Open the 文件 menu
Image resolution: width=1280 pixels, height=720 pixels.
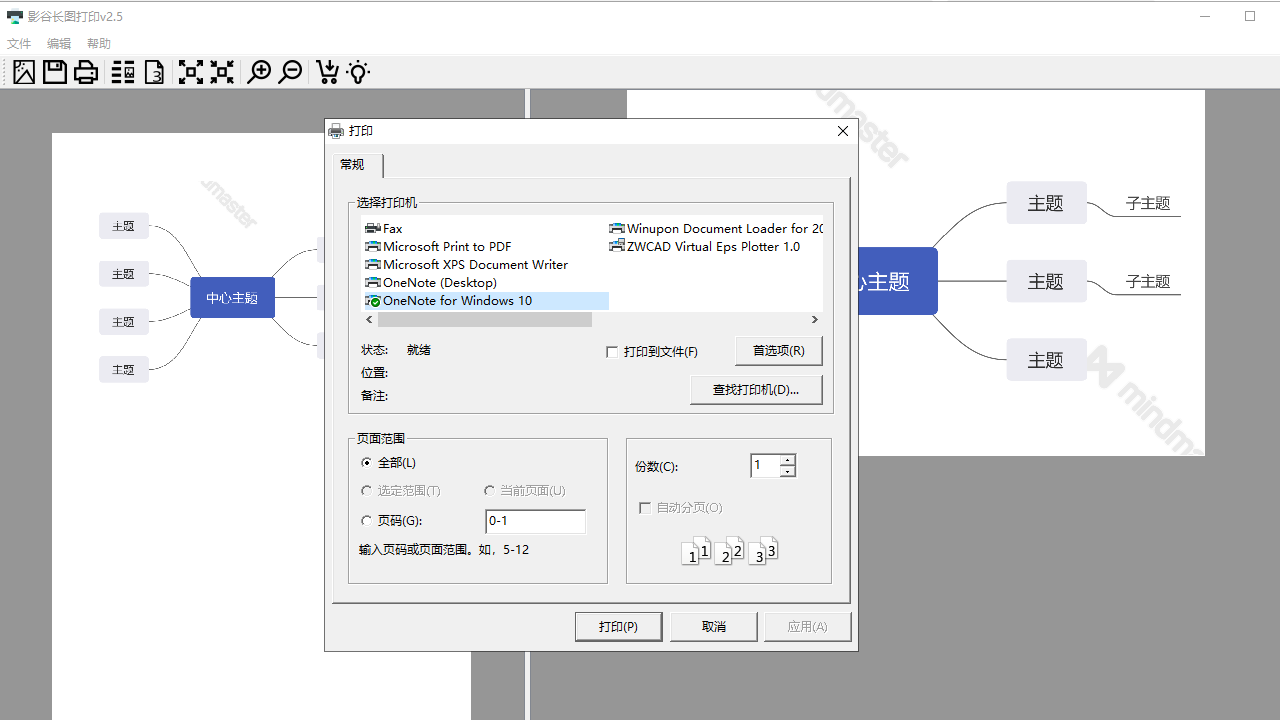[19, 44]
